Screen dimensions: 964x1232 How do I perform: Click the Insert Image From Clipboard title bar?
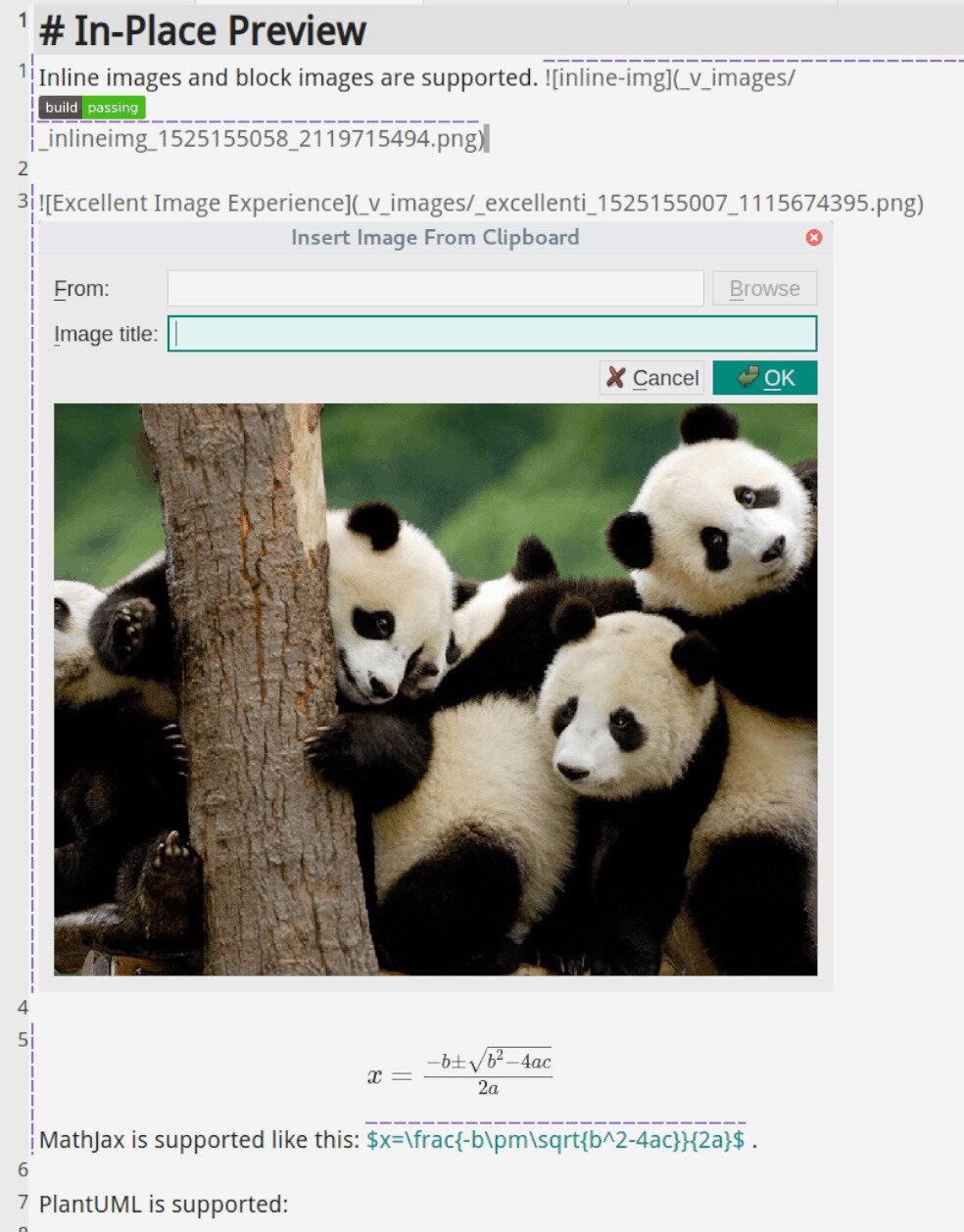(x=434, y=237)
